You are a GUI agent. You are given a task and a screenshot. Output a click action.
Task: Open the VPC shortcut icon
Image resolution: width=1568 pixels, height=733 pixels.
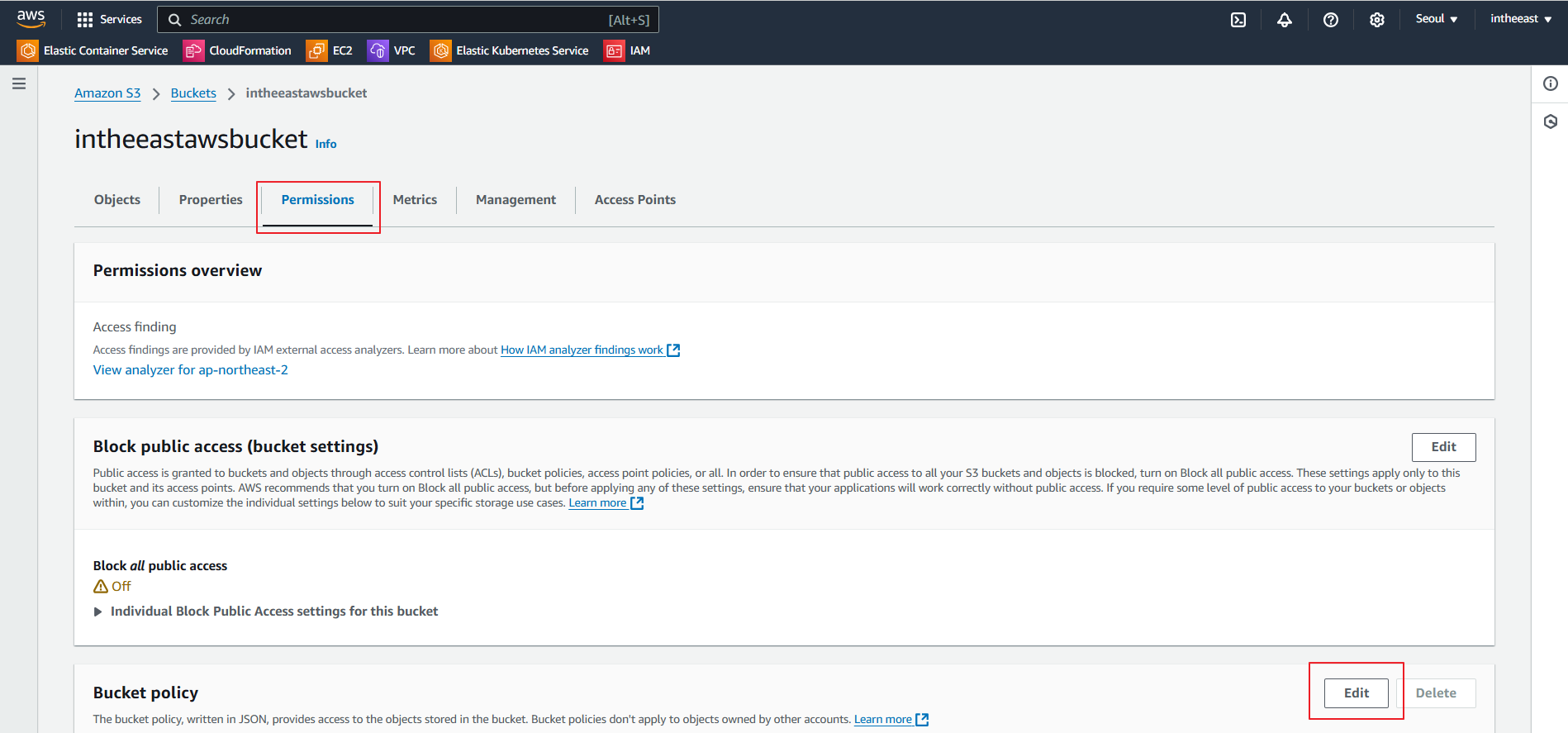[378, 50]
